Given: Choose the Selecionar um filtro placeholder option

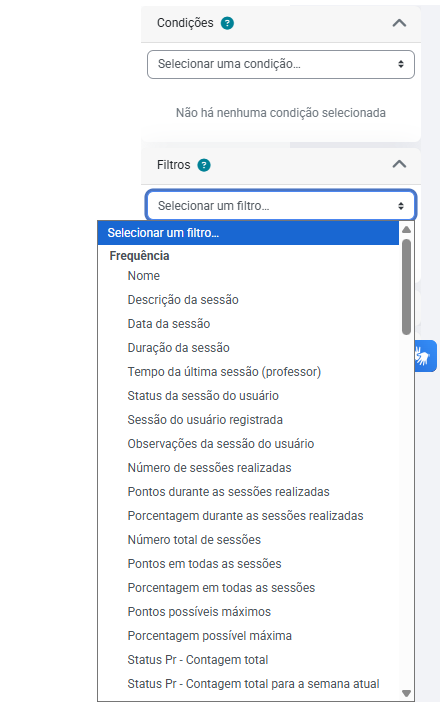Looking at the screenshot, I should pyautogui.click(x=248, y=233).
